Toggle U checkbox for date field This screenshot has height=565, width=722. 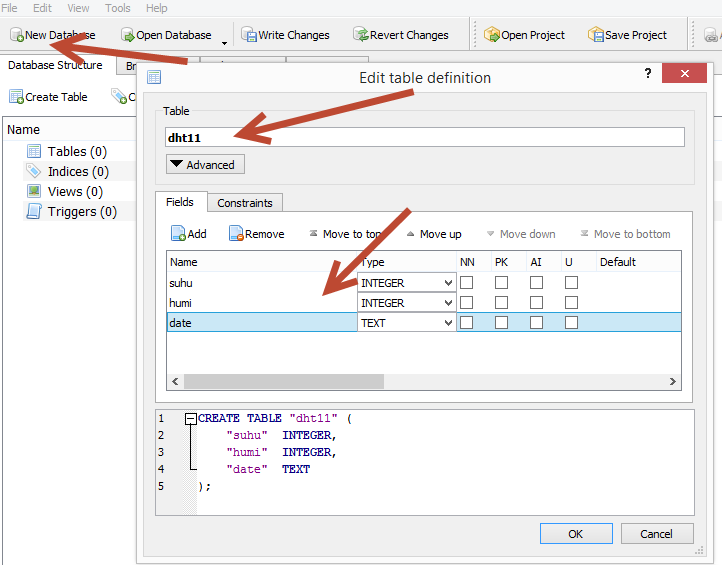pyautogui.click(x=571, y=322)
